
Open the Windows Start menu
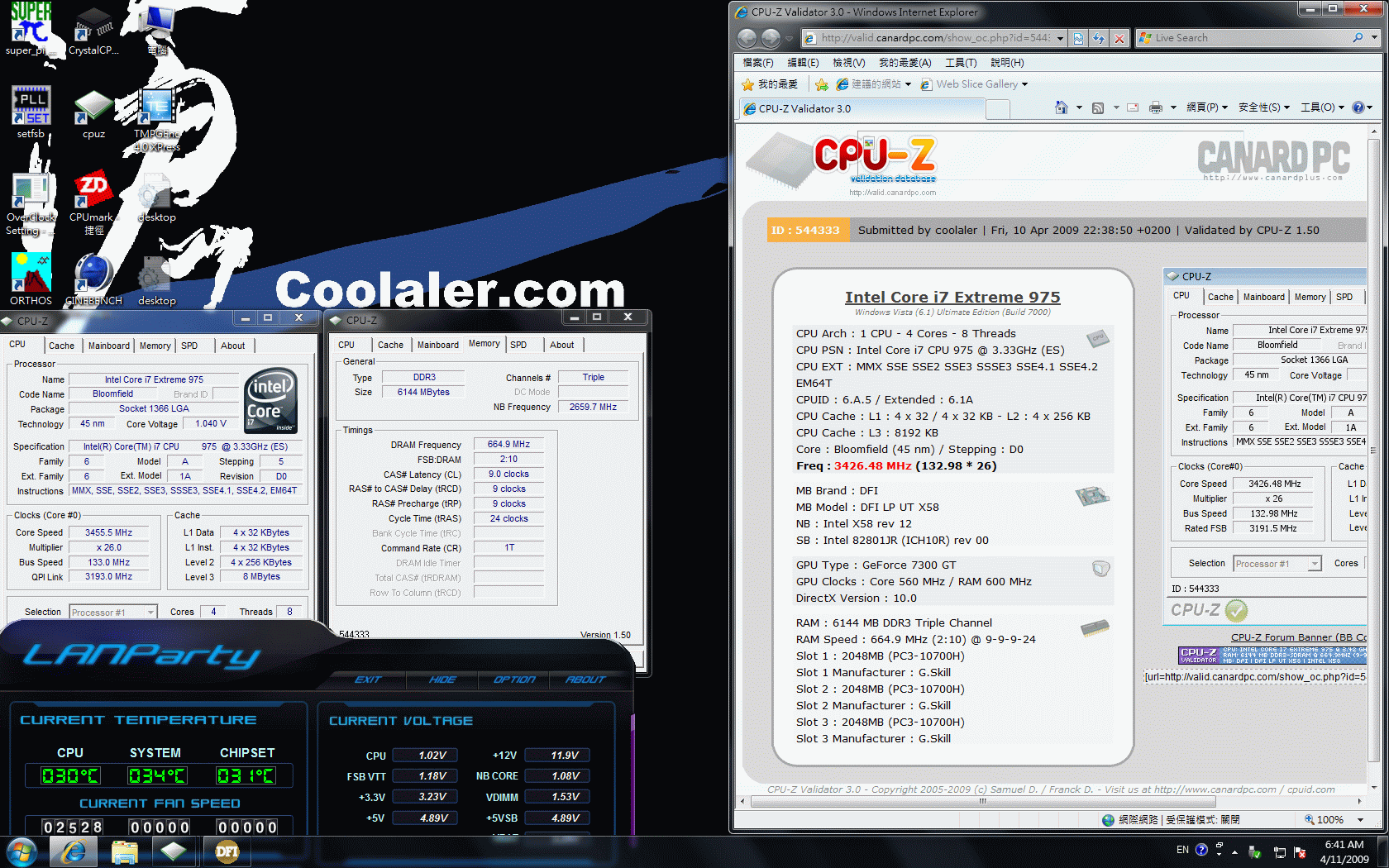click(x=22, y=851)
